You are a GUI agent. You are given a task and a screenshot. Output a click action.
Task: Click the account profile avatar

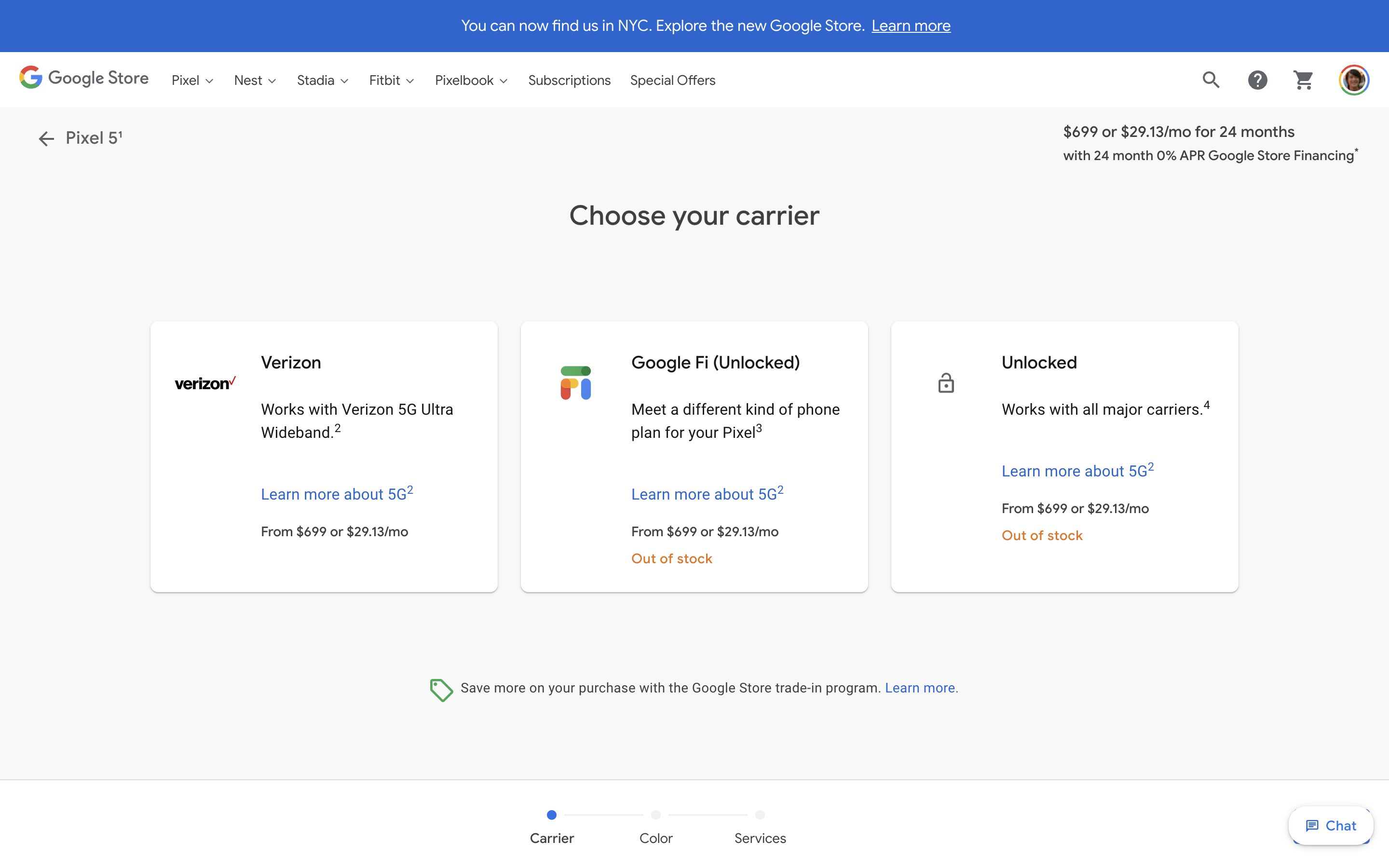(1353, 80)
